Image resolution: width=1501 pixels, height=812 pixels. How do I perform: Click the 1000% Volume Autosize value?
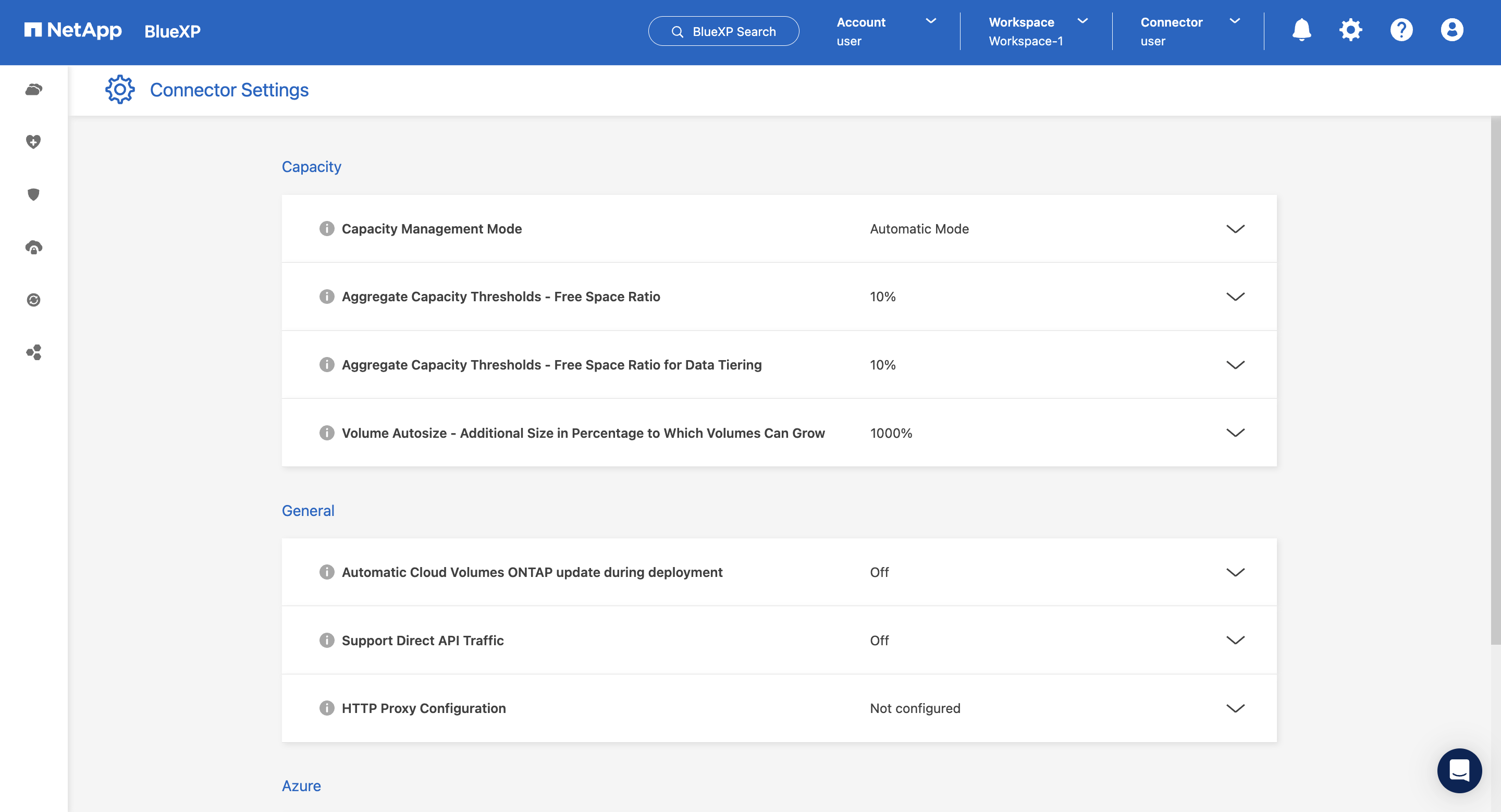pos(891,433)
